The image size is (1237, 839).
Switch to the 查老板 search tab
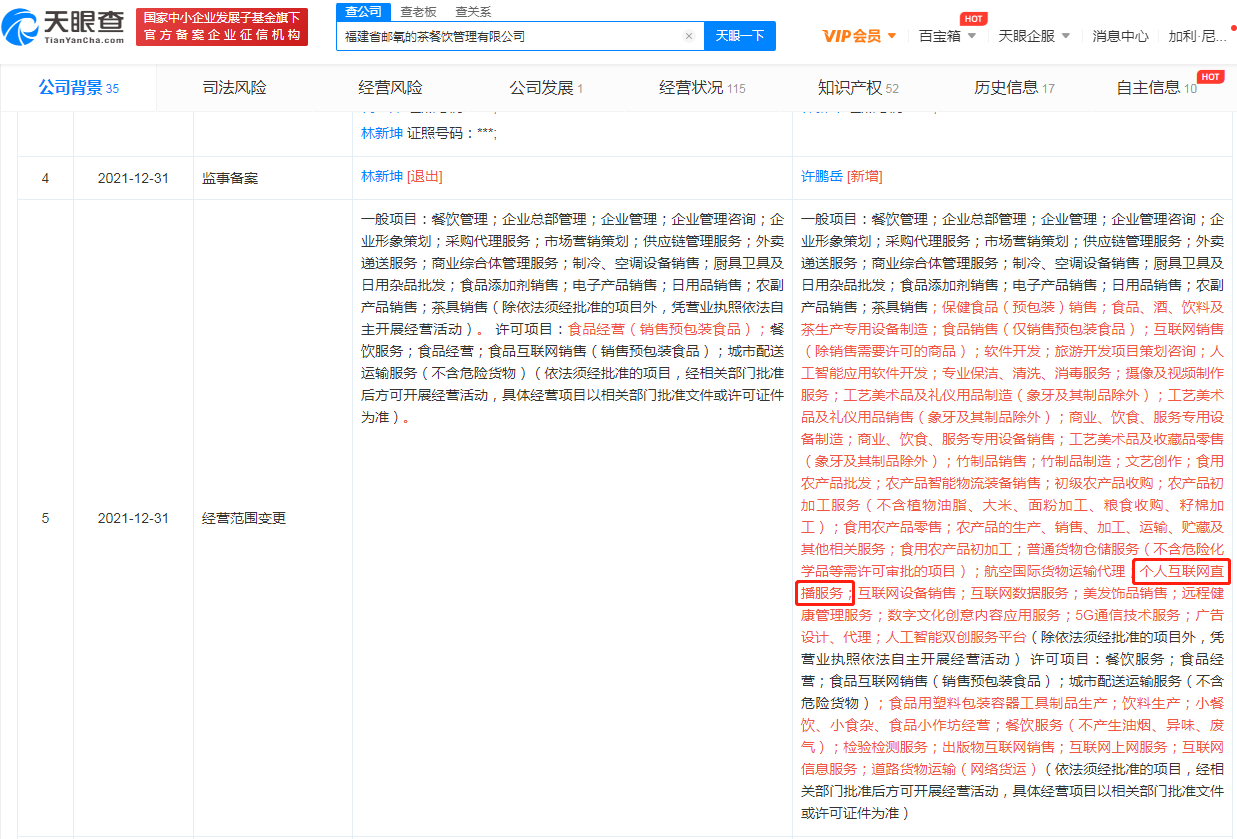(x=417, y=11)
